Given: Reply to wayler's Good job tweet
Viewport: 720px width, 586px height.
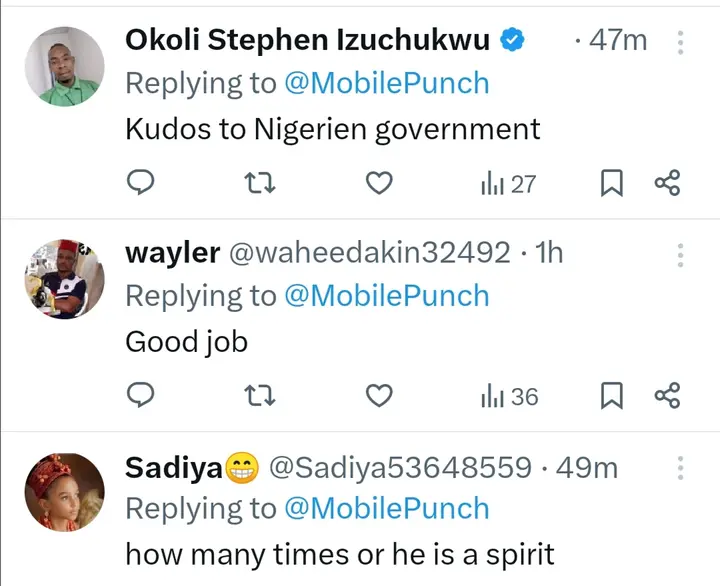Looking at the screenshot, I should [x=142, y=397].
